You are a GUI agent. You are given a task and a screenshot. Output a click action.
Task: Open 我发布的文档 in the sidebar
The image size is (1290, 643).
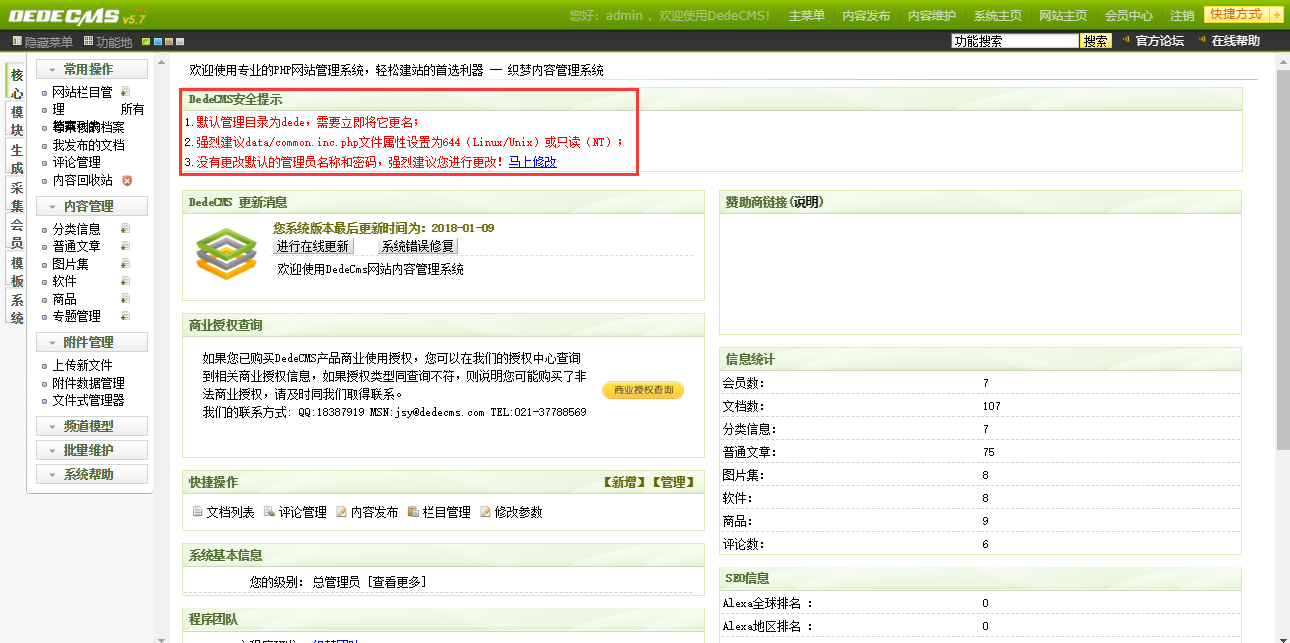(89, 145)
